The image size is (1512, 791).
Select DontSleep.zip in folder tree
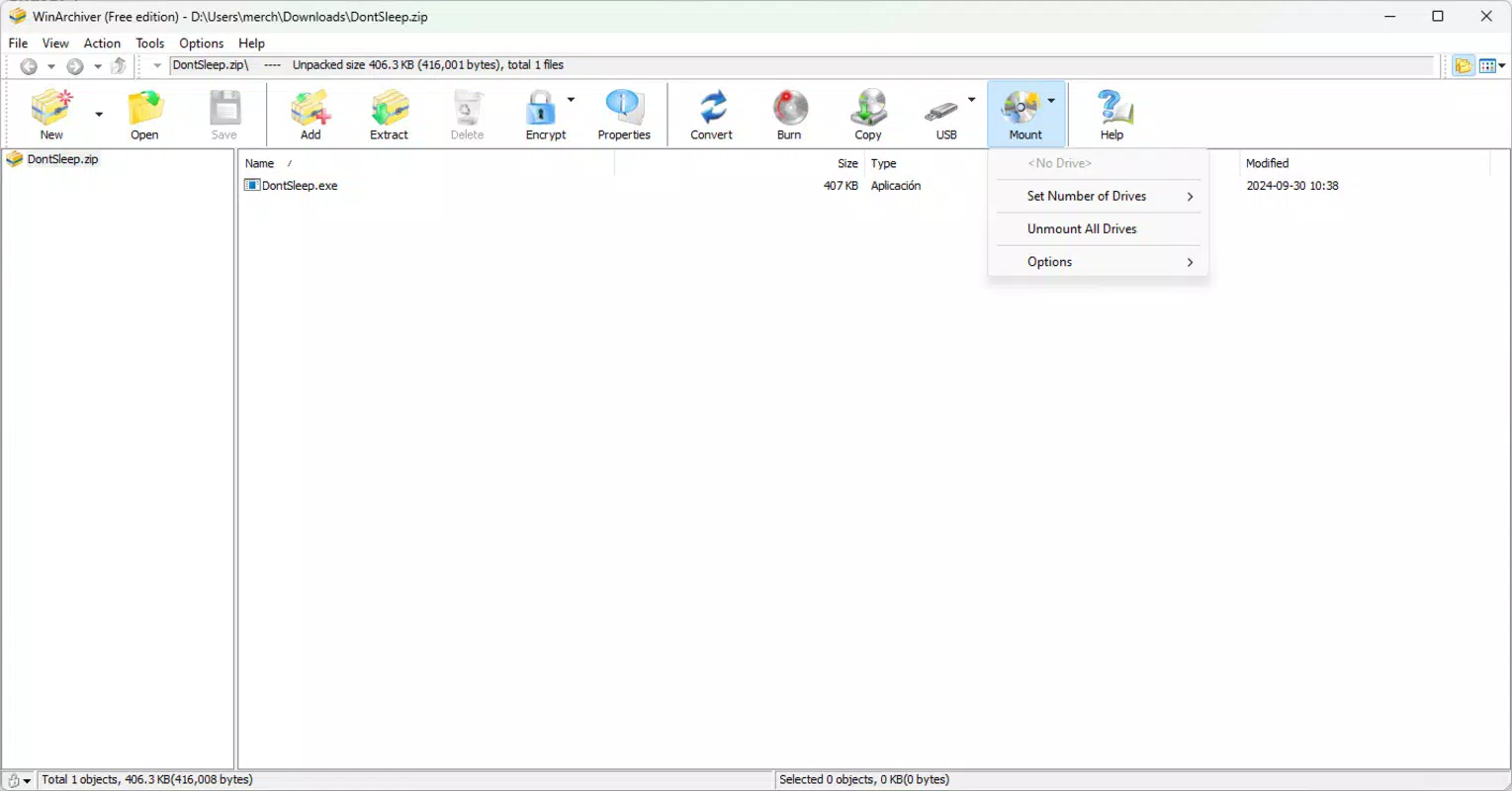tap(62, 159)
